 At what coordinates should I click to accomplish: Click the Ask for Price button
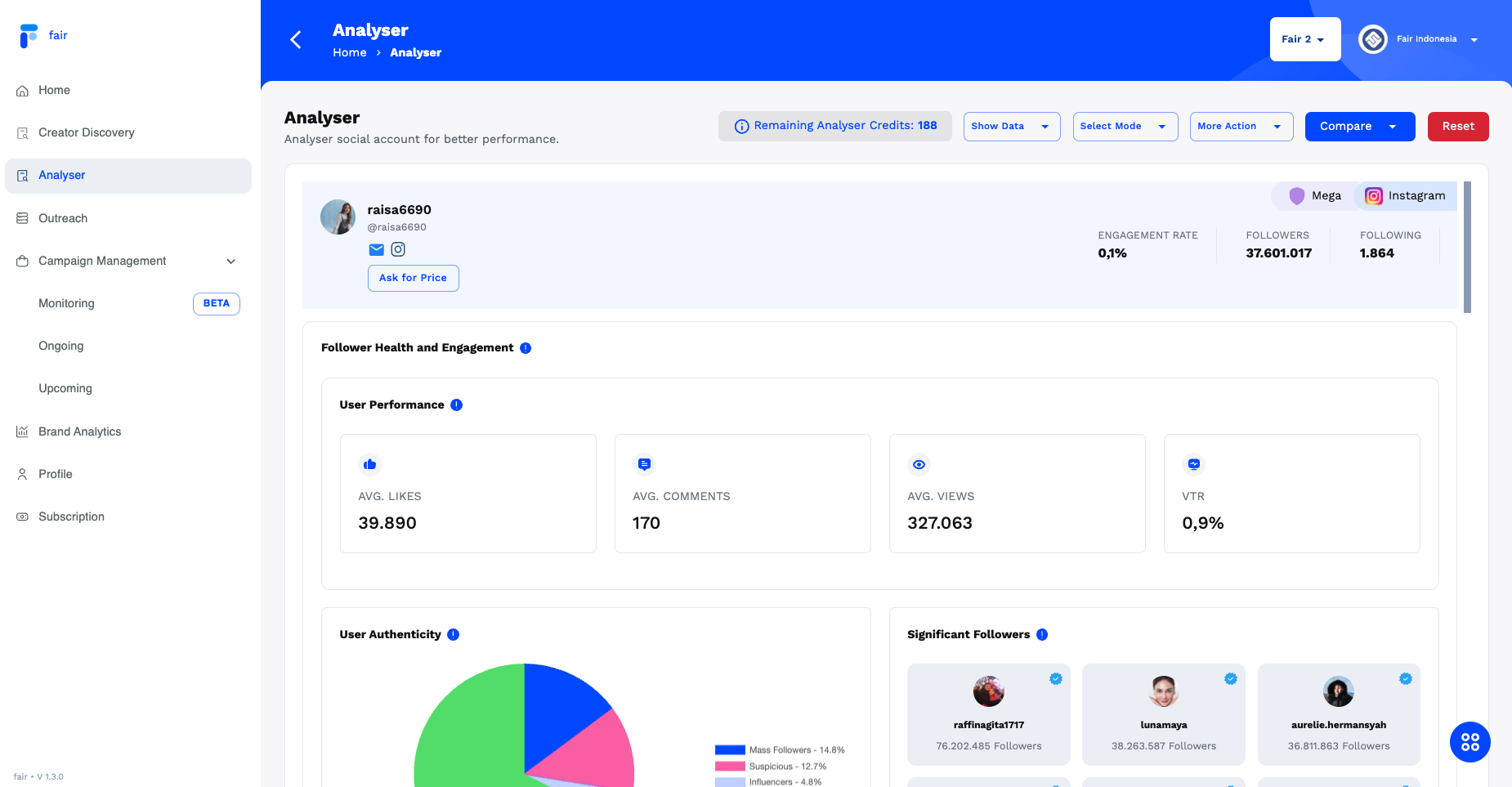(413, 278)
